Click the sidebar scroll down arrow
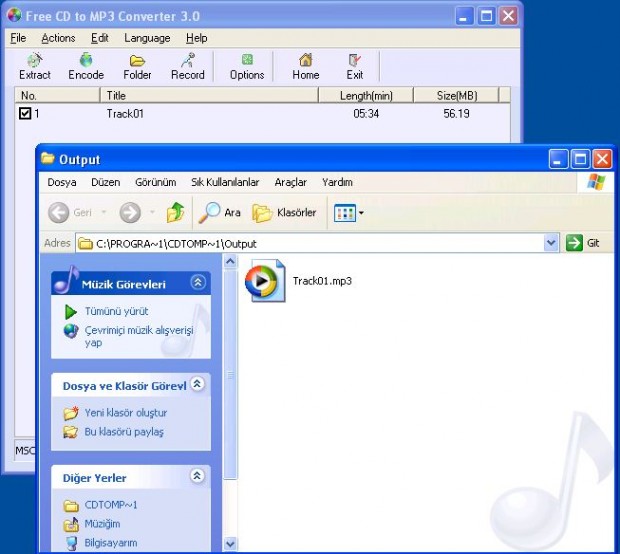This screenshot has height=554, width=620. pyautogui.click(x=230, y=544)
